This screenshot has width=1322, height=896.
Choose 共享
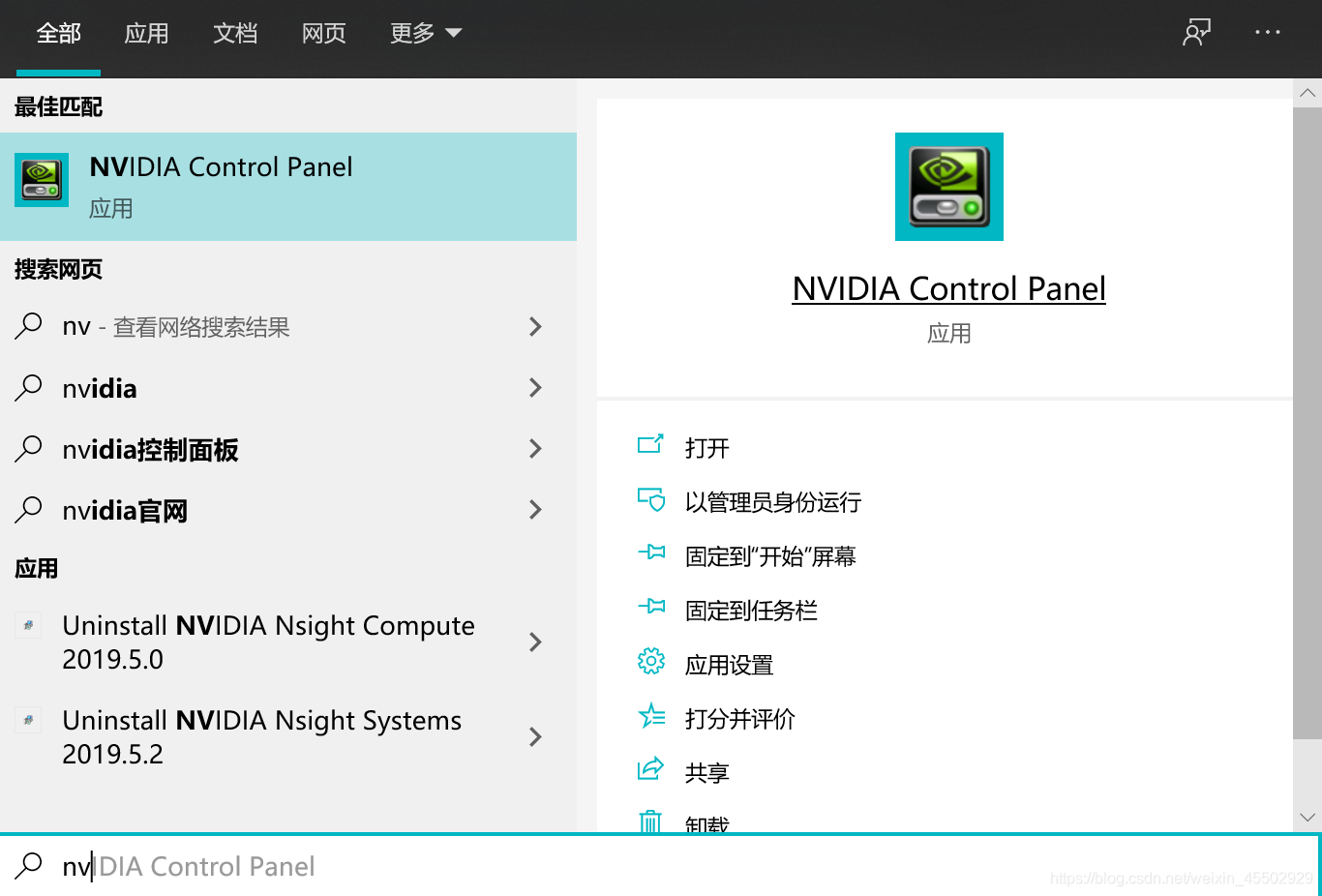pos(707,773)
